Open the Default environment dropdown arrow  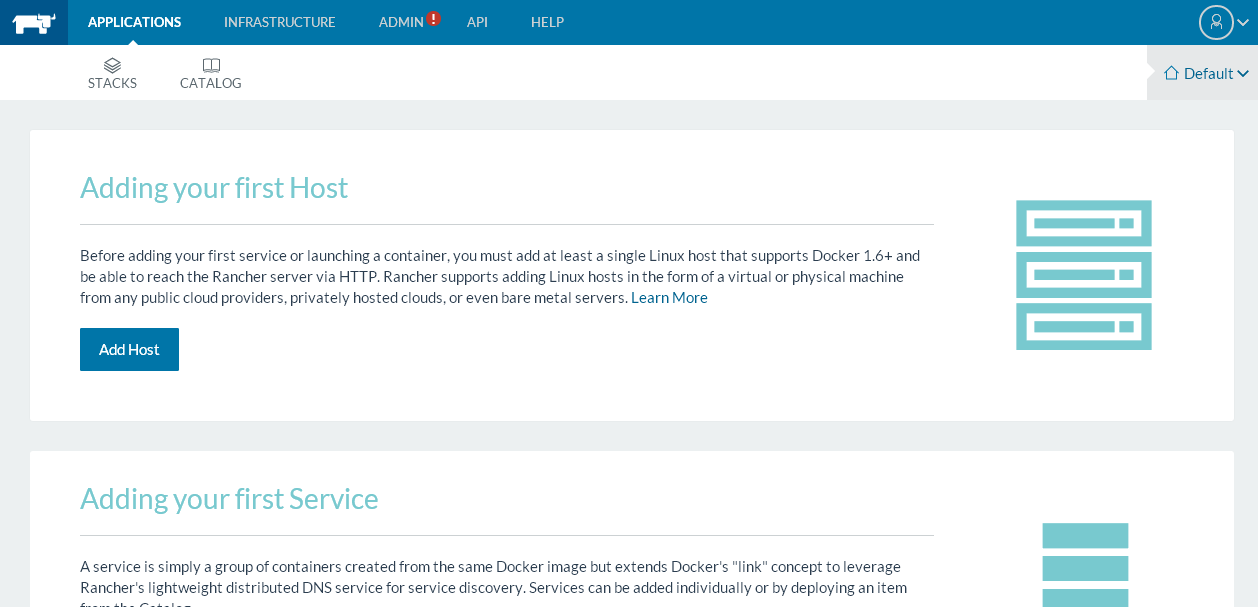click(x=1243, y=73)
